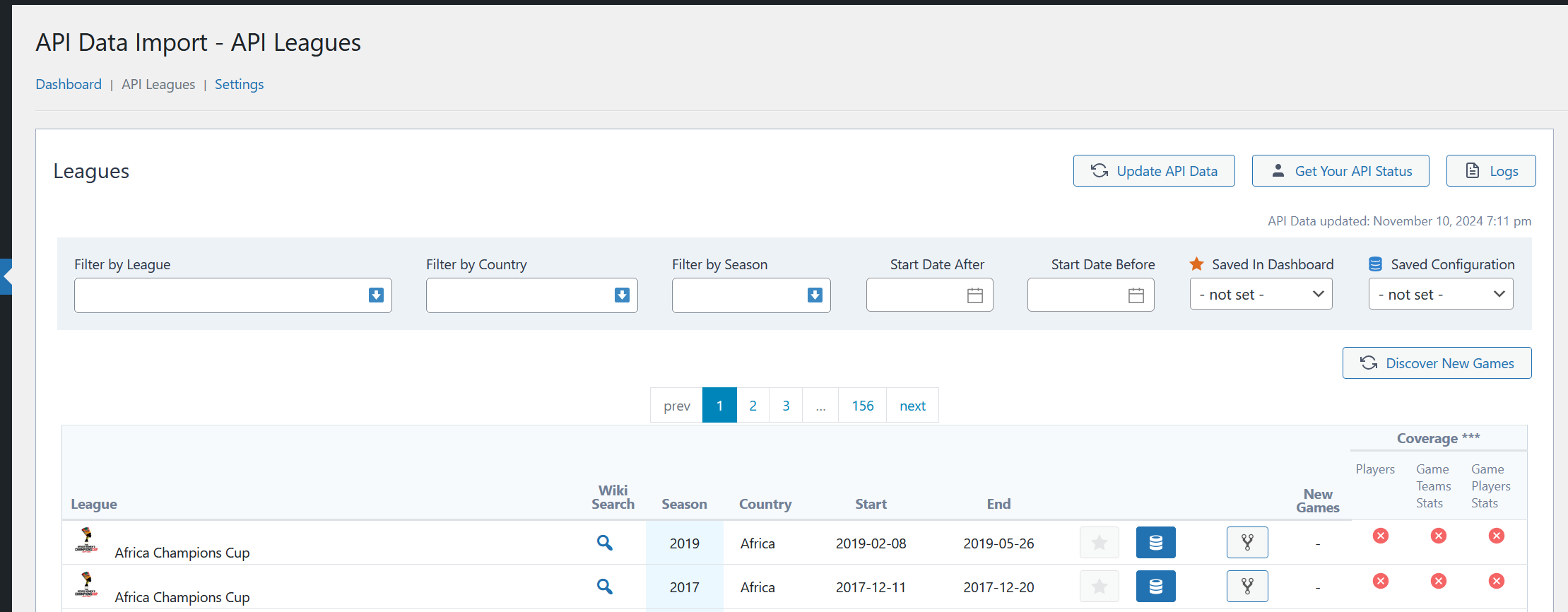Click end date 2017-12-20 cell

point(998,587)
